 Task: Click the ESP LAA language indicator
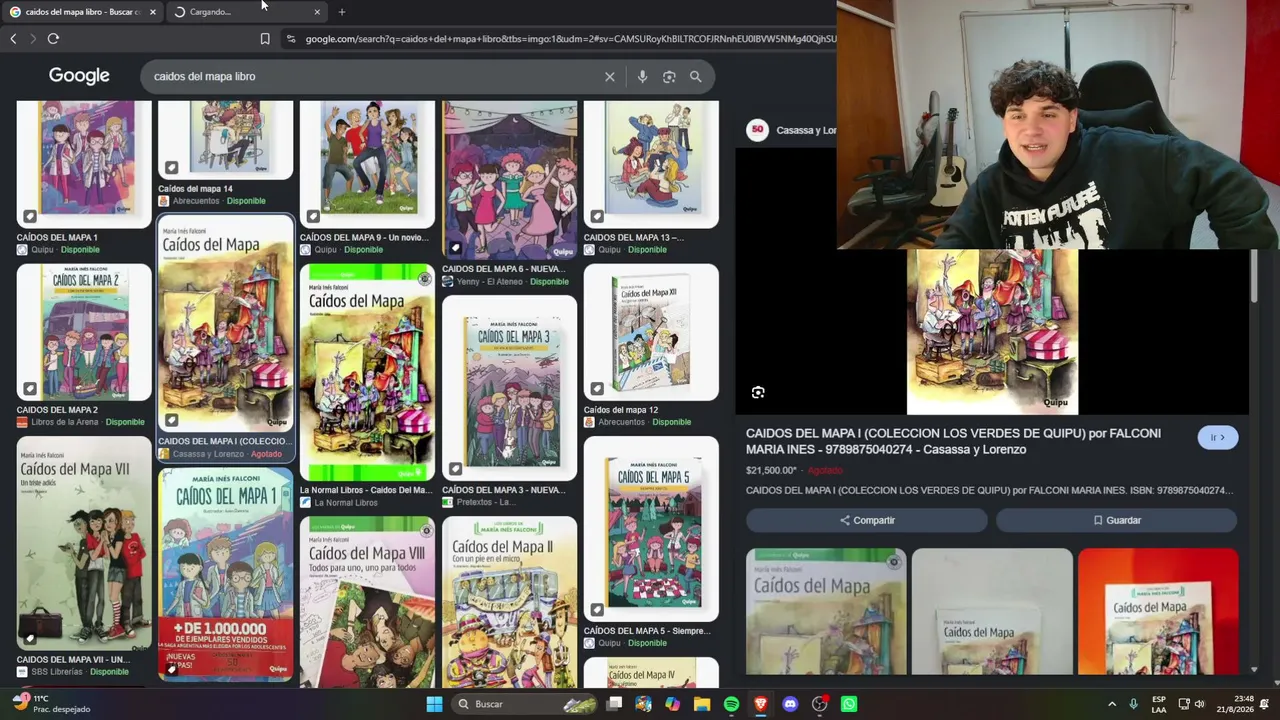(1159, 704)
